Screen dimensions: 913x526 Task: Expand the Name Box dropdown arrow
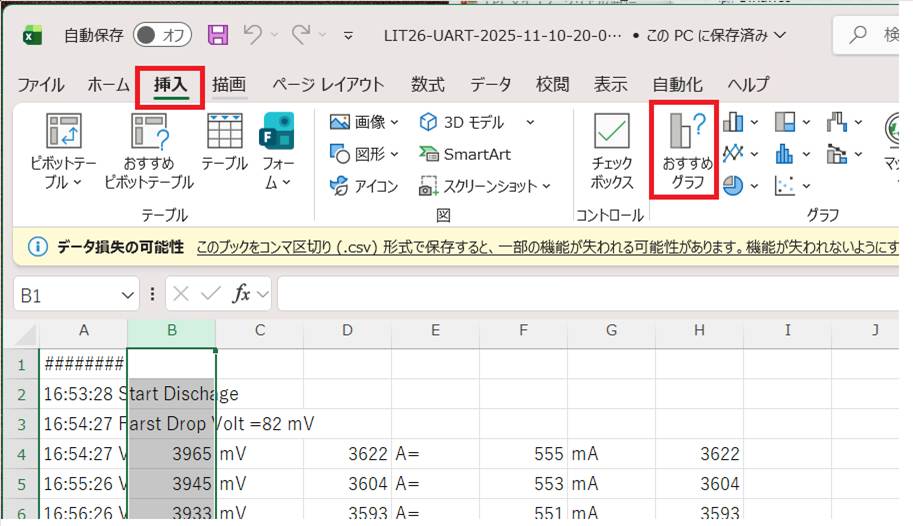coord(128,294)
